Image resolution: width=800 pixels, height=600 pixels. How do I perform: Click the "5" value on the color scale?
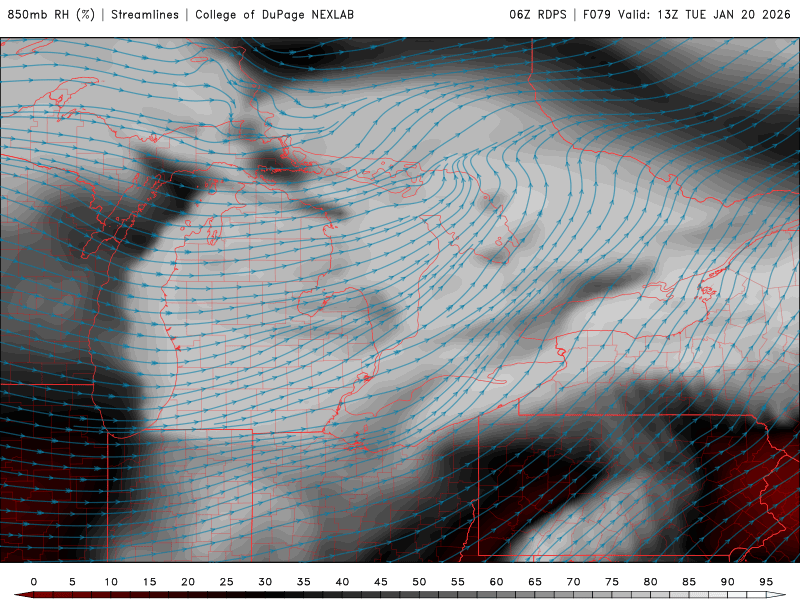click(x=72, y=582)
